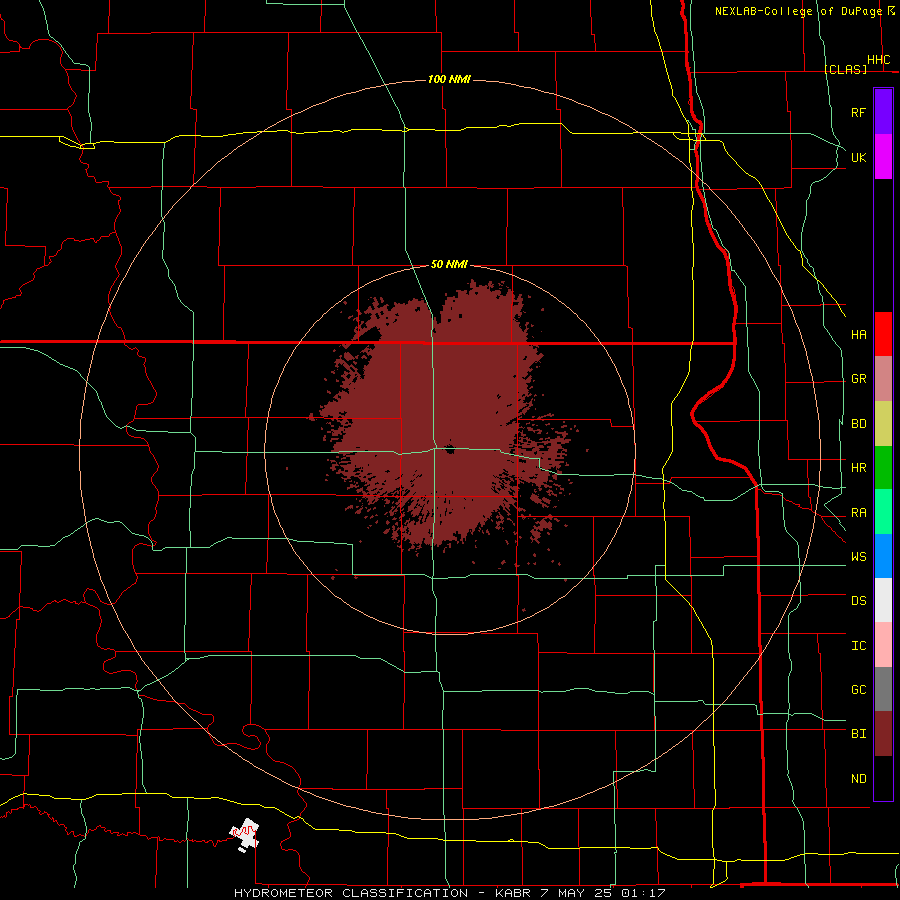
Task: Click the RA light green legend swatch
Action: [883, 512]
